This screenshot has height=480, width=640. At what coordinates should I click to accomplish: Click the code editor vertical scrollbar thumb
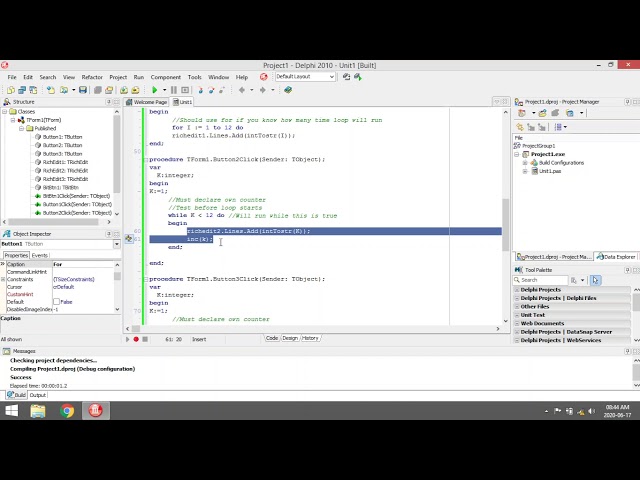pos(506,224)
